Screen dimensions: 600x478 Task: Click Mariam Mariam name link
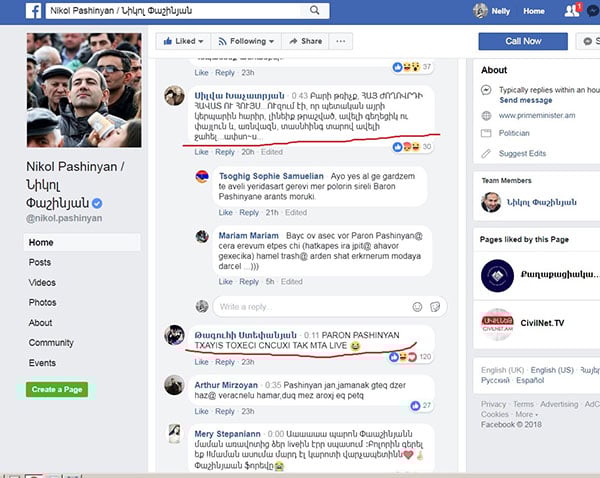point(248,236)
